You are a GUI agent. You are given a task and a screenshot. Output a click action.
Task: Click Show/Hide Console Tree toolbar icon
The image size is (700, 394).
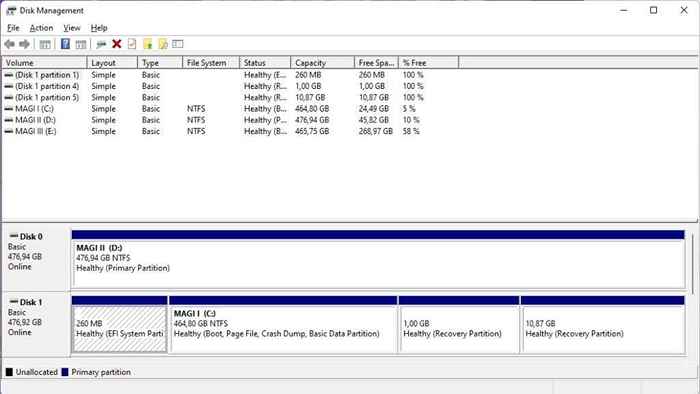(x=45, y=44)
